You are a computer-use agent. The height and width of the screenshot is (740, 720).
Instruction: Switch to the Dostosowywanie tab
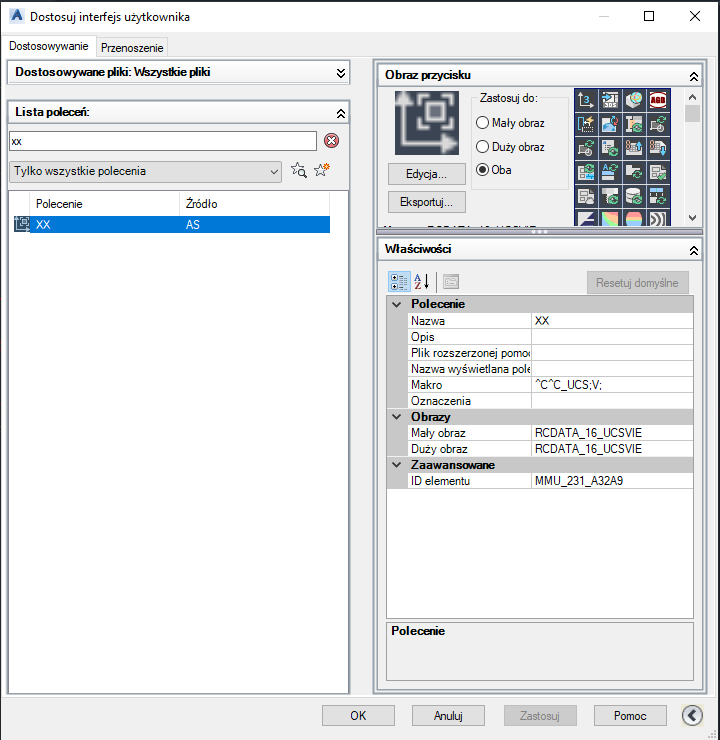tap(49, 46)
